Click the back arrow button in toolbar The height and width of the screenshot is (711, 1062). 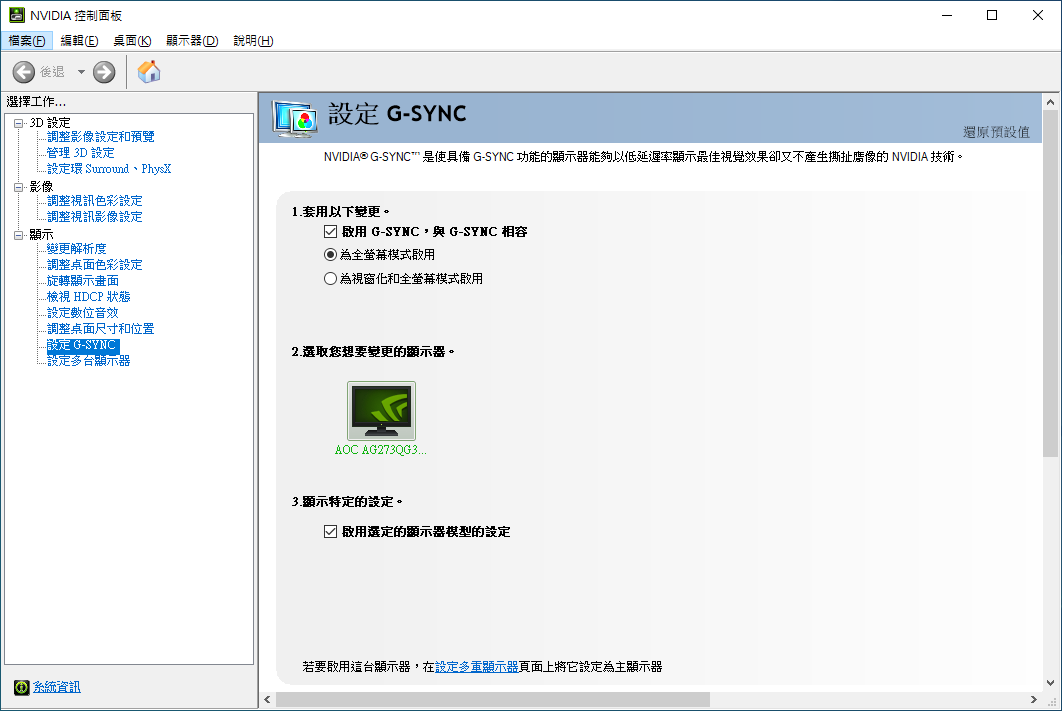pos(24,72)
